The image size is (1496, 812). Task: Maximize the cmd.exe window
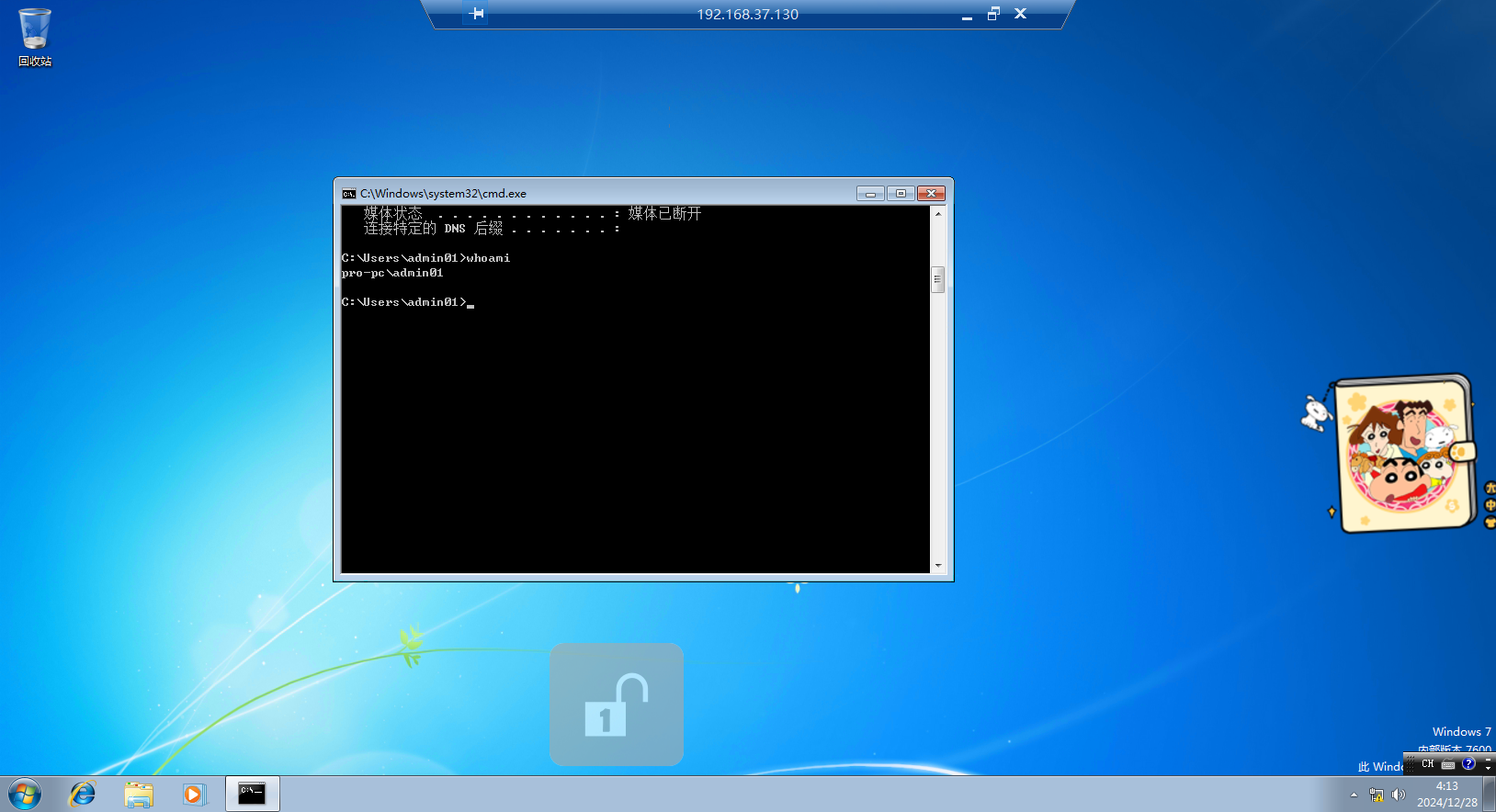pos(901,194)
